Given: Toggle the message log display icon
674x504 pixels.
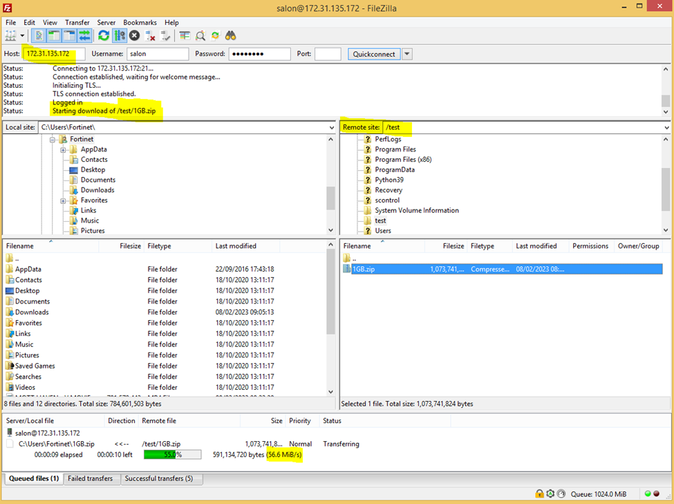Looking at the screenshot, I should point(40,36).
